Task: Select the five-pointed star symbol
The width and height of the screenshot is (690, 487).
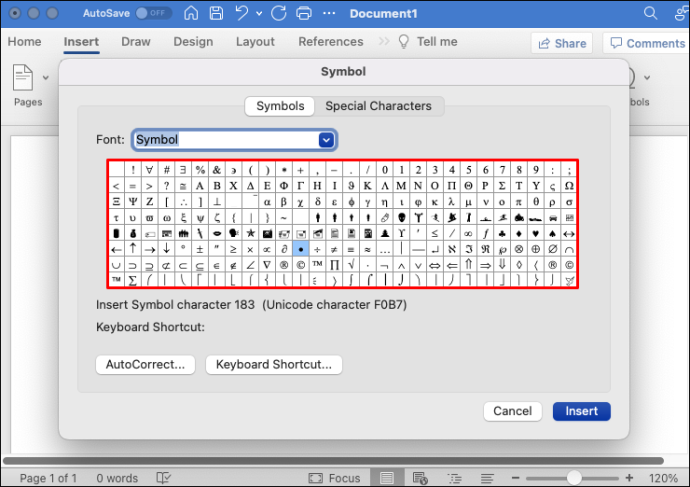Action: pyautogui.click(x=250, y=234)
